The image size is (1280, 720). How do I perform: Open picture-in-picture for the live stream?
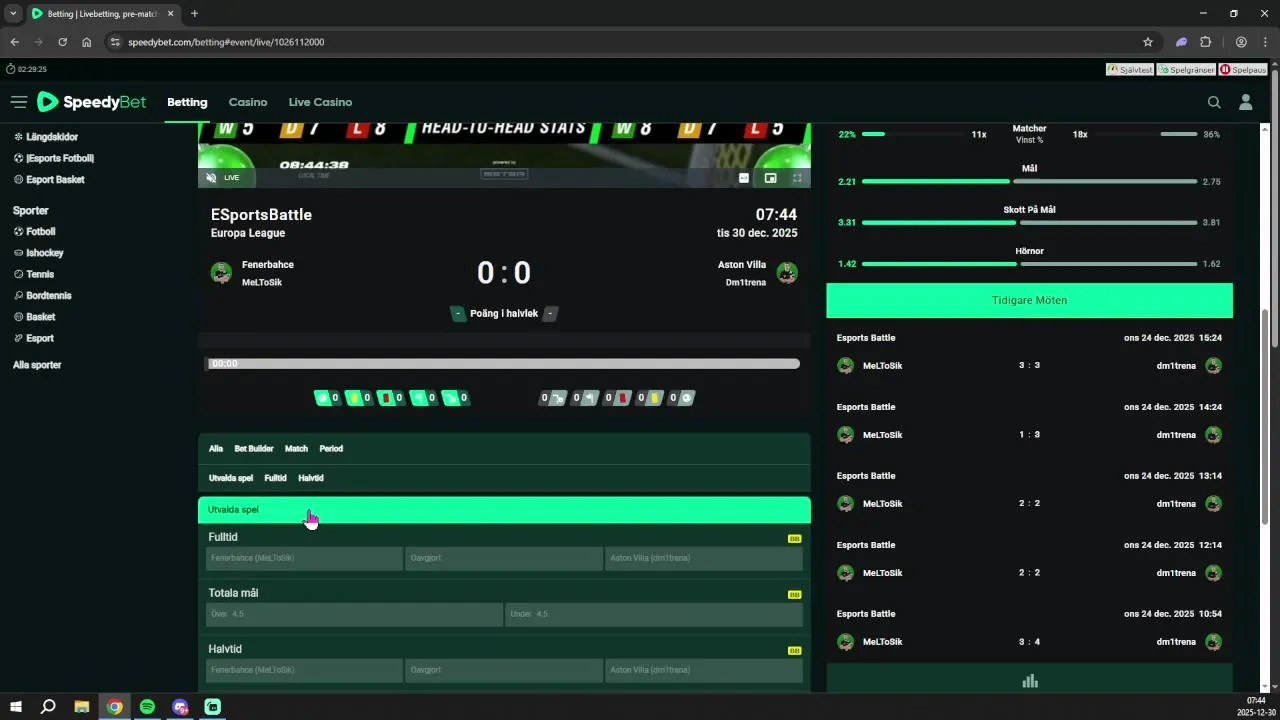pos(770,178)
